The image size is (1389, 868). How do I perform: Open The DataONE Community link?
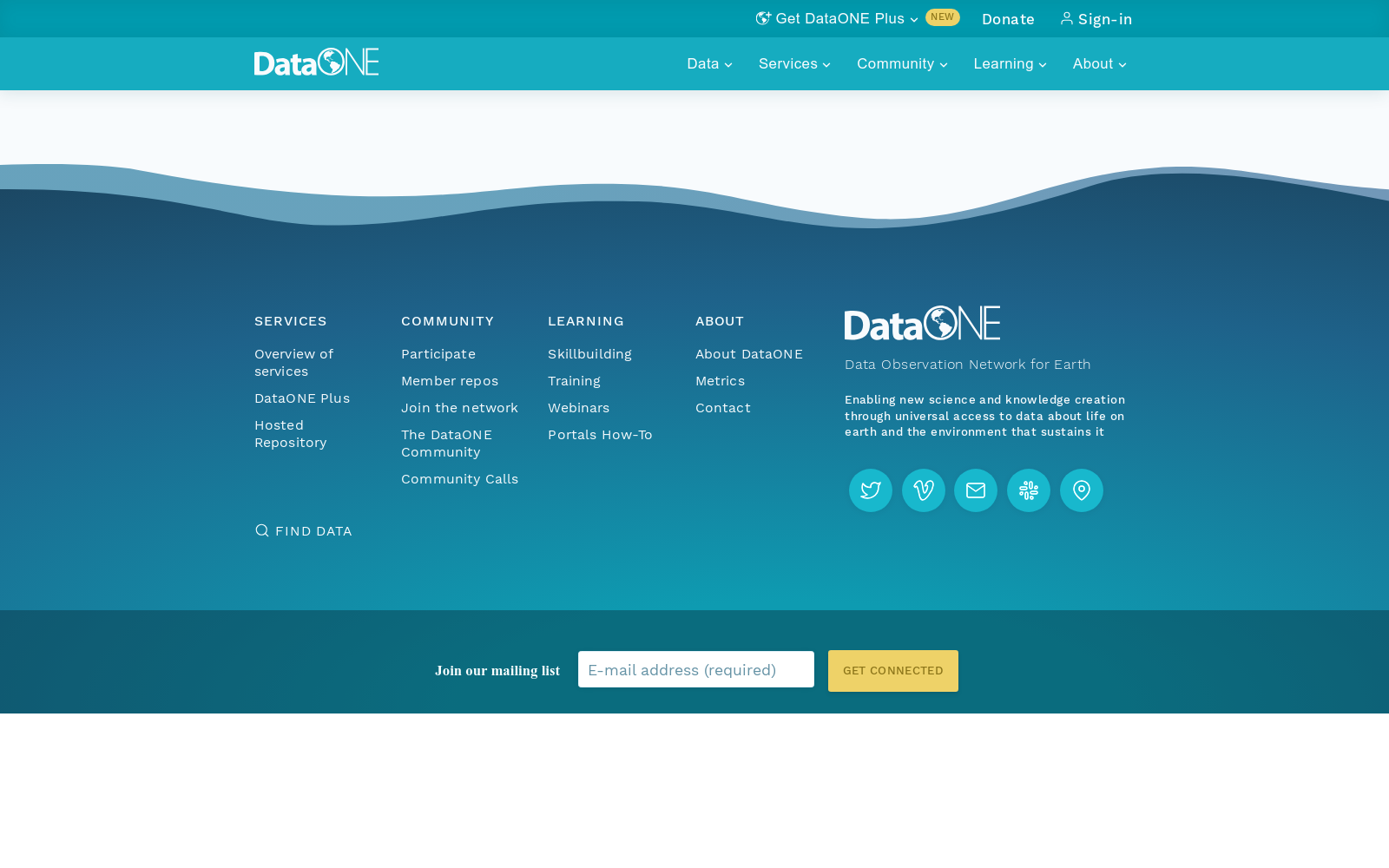(x=446, y=444)
